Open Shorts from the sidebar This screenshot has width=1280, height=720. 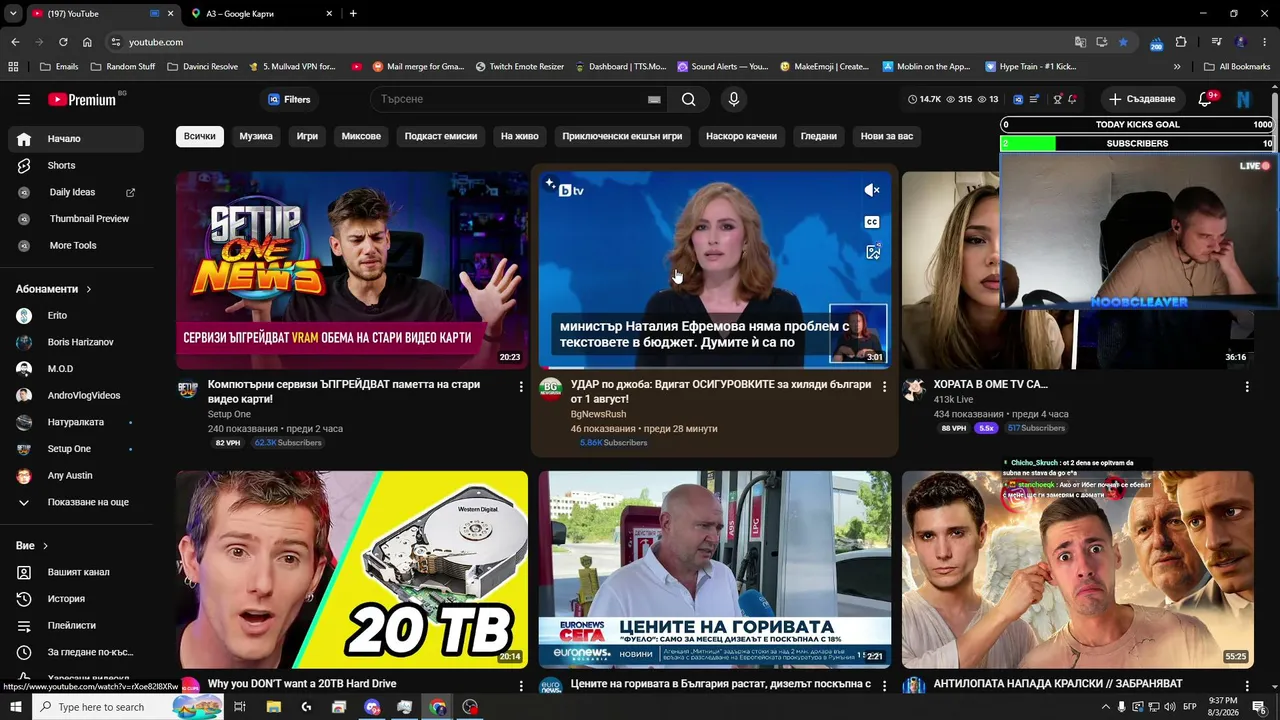coord(76,165)
